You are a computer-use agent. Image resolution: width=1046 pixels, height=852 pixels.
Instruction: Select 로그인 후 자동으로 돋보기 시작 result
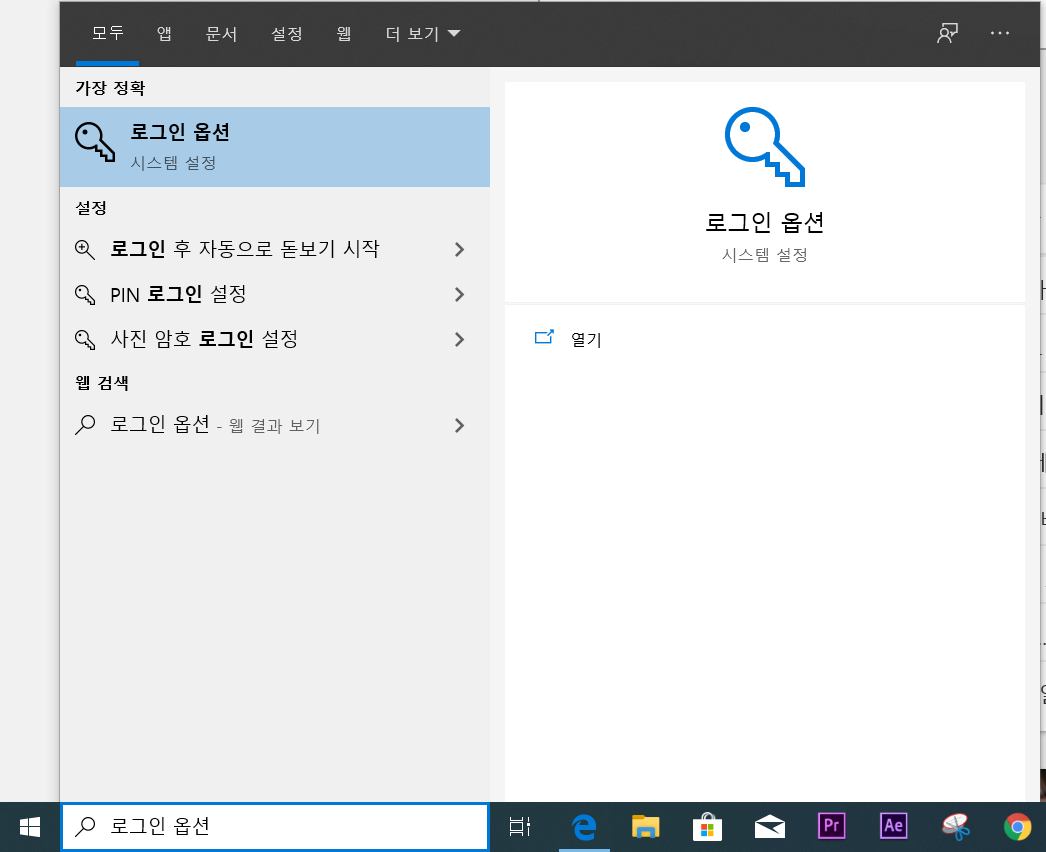pyautogui.click(x=275, y=250)
